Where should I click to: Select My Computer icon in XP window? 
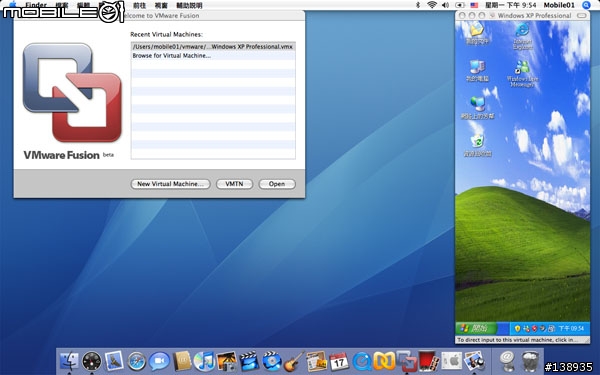click(x=477, y=71)
